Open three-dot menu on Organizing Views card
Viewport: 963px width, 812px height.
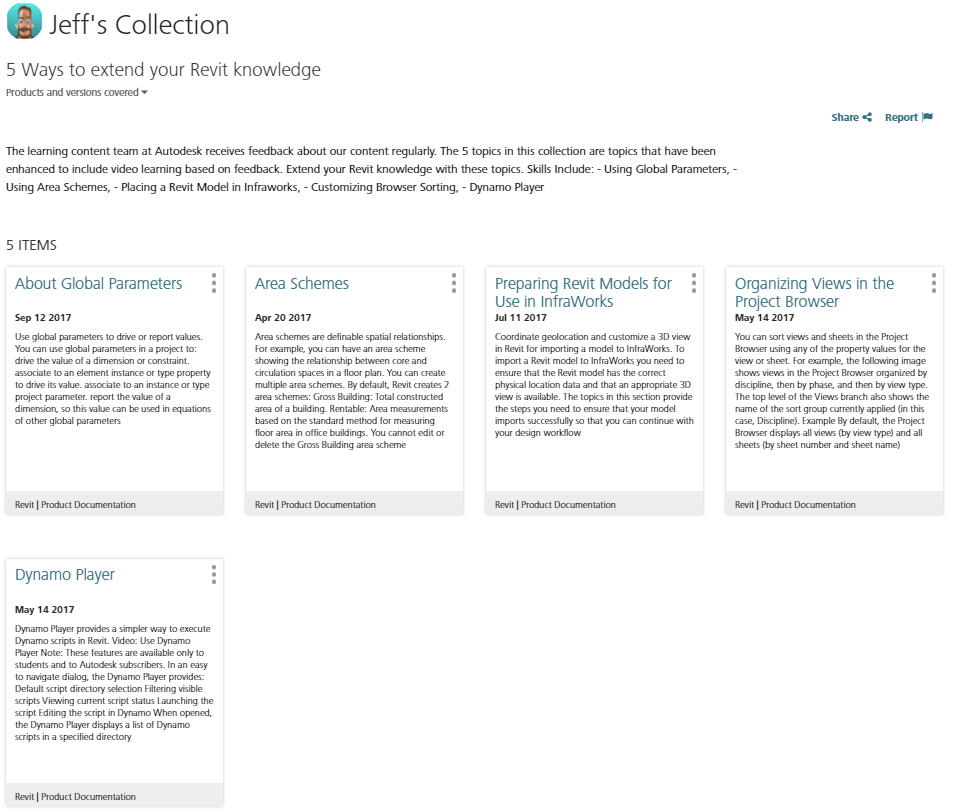(x=934, y=283)
